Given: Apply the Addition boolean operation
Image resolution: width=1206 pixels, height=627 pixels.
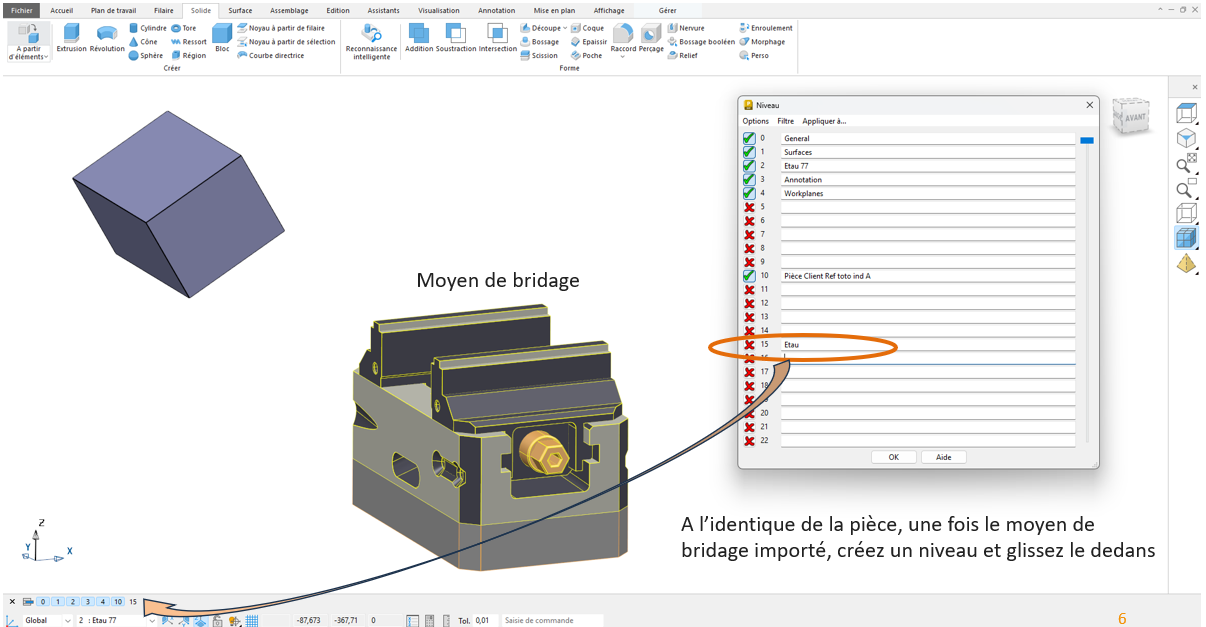Looking at the screenshot, I should (419, 39).
